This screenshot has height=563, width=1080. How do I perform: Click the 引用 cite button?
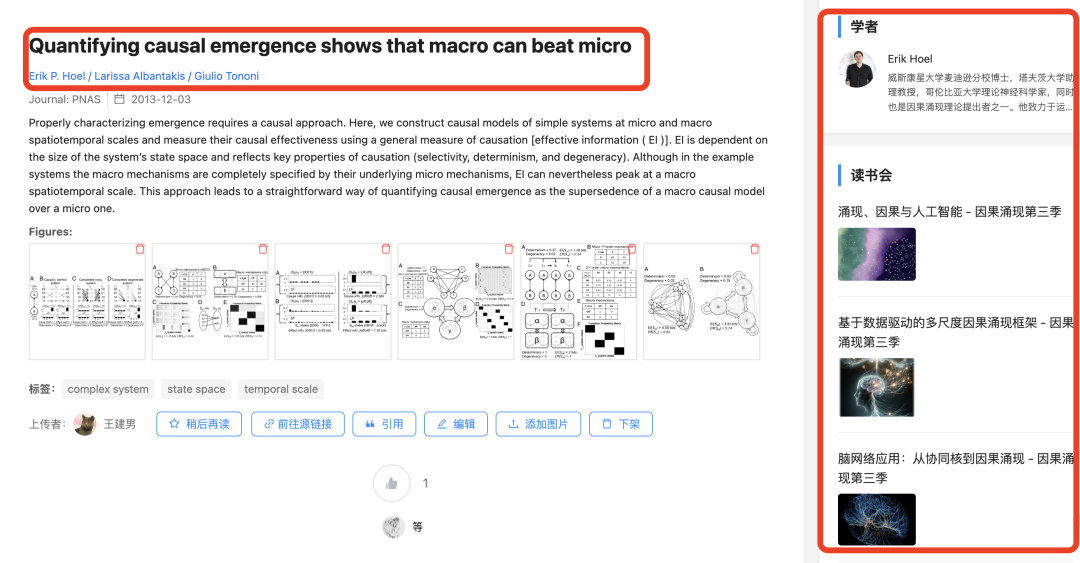[384, 424]
